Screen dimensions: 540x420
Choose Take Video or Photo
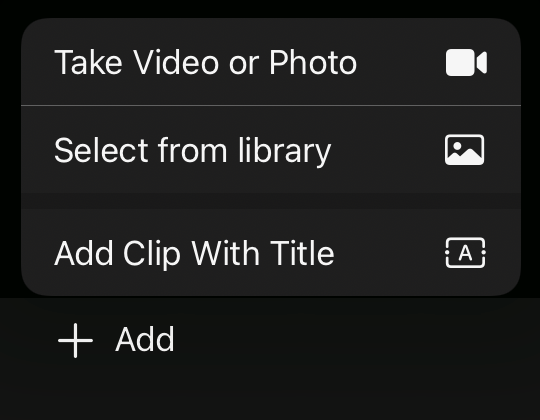[x=271, y=62]
